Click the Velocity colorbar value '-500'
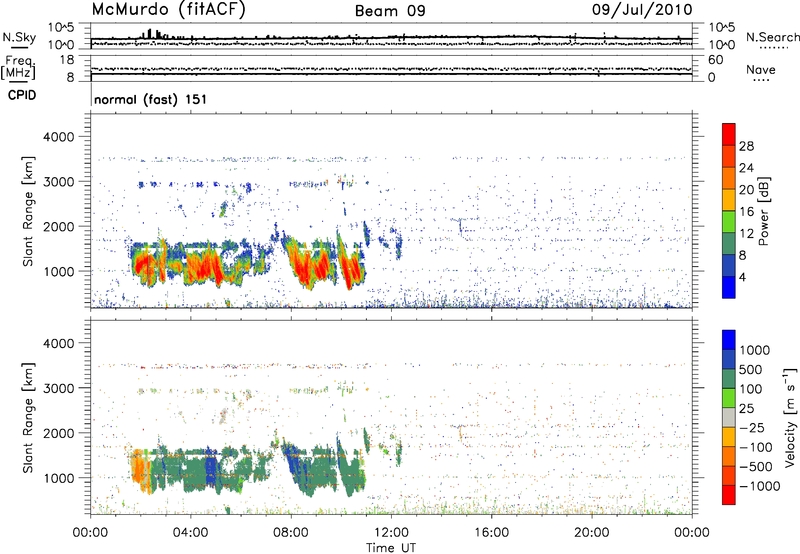800x554 pixels. [756, 466]
